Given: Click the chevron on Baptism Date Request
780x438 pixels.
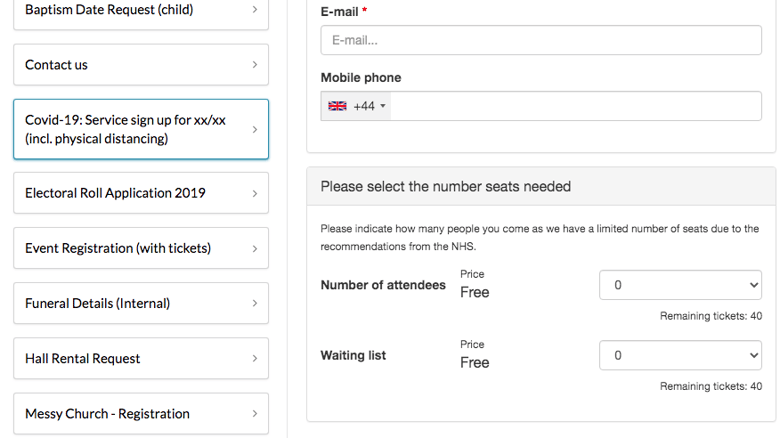Looking at the screenshot, I should [255, 9].
